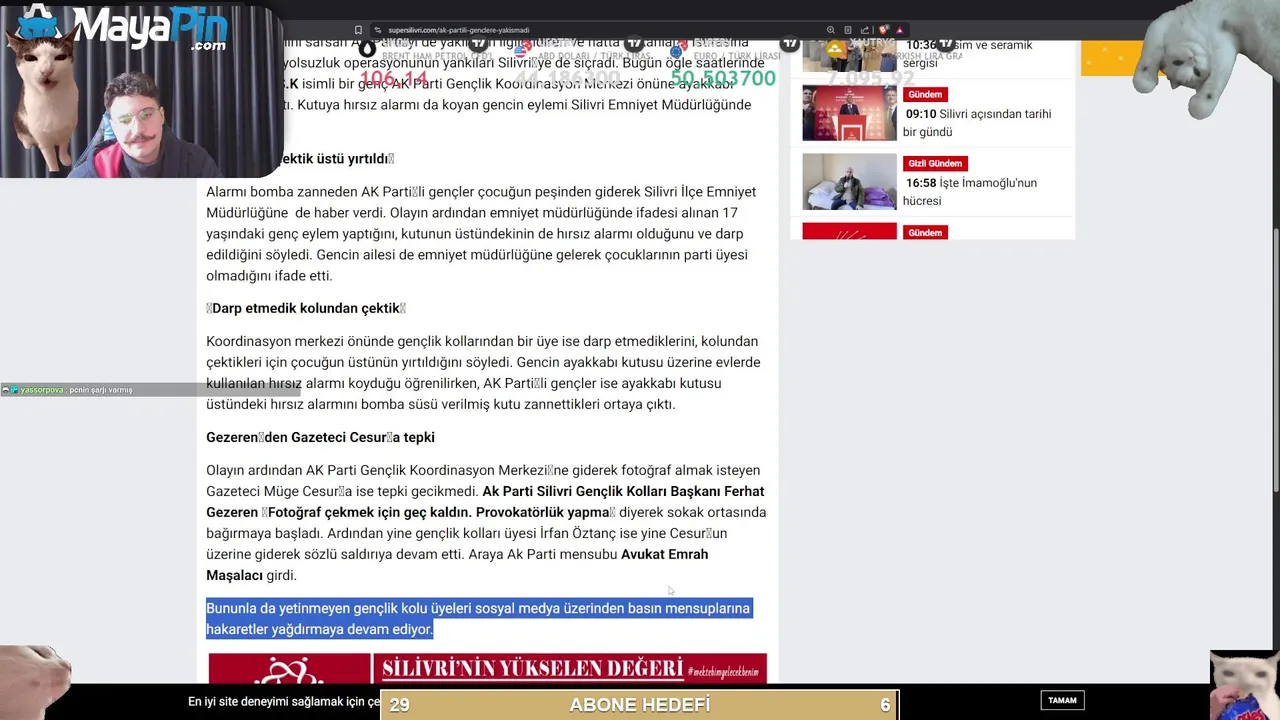The width and height of the screenshot is (1280, 720).
Task: Open the reader mode icon in the address bar
Action: click(848, 30)
